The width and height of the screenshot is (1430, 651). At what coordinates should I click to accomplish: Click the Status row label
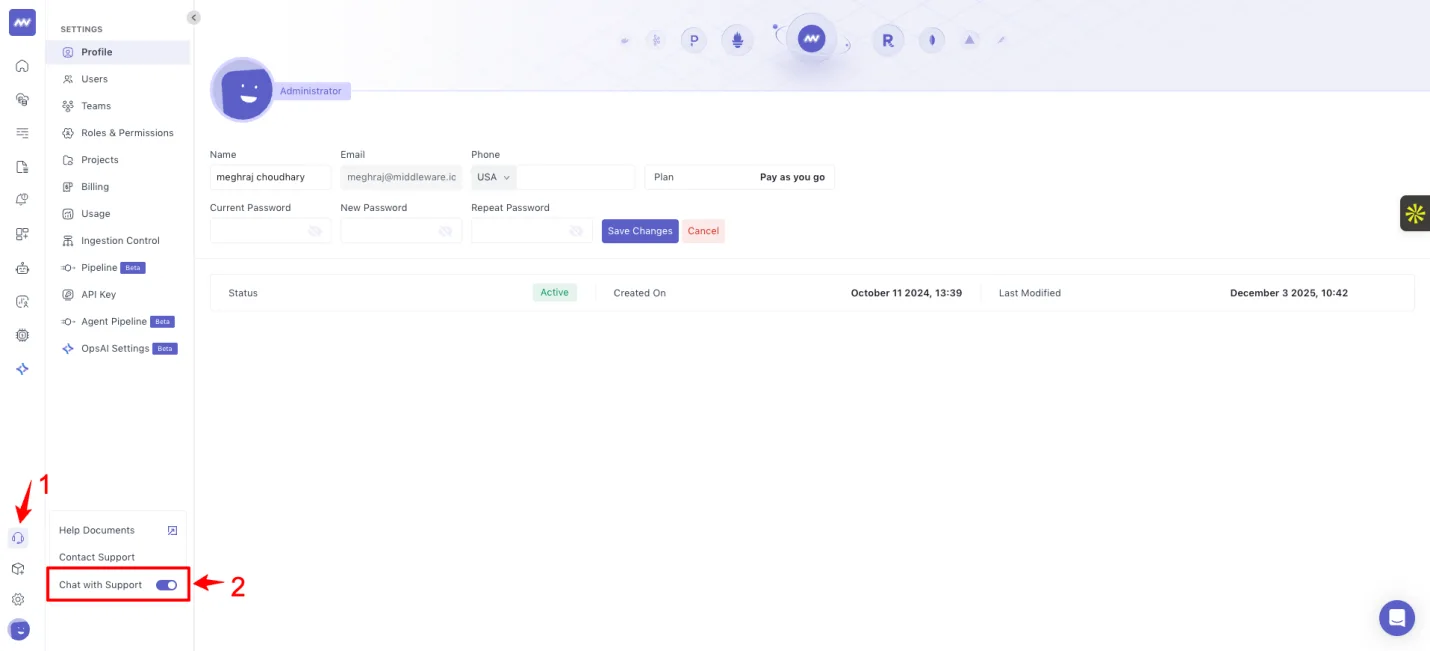tap(243, 293)
